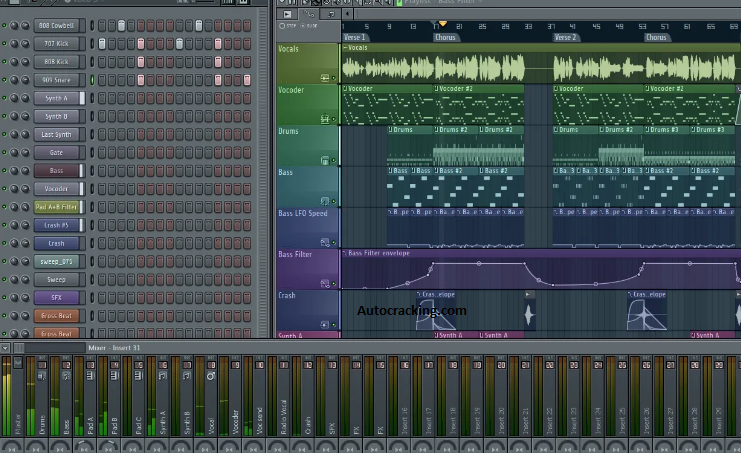Click the Drums mixer strip icon
Screen dimensions: 741x453
[x=42, y=376]
